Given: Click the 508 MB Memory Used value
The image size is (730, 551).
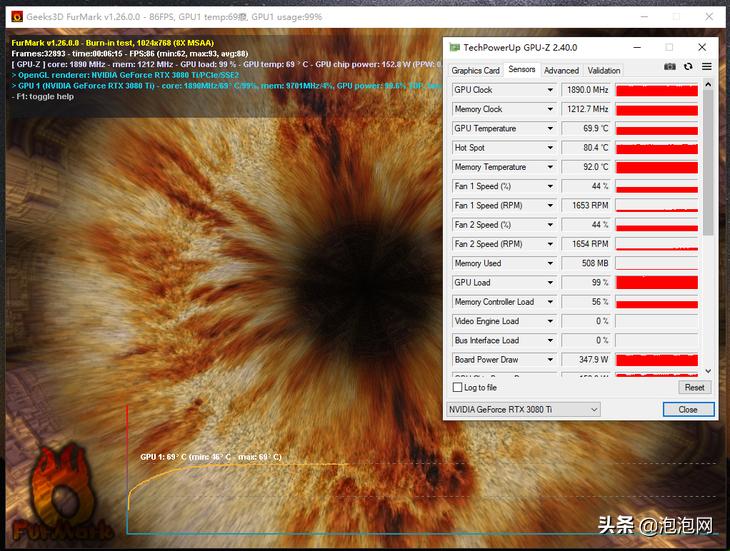Looking at the screenshot, I should point(587,263).
